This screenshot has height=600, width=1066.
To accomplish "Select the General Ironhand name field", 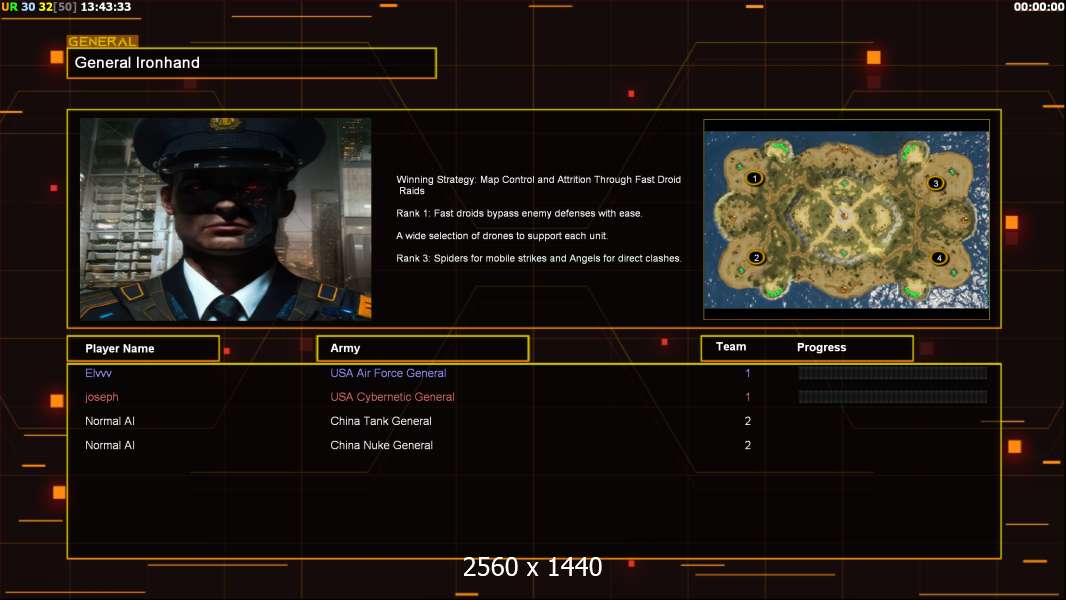I will pyautogui.click(x=252, y=63).
